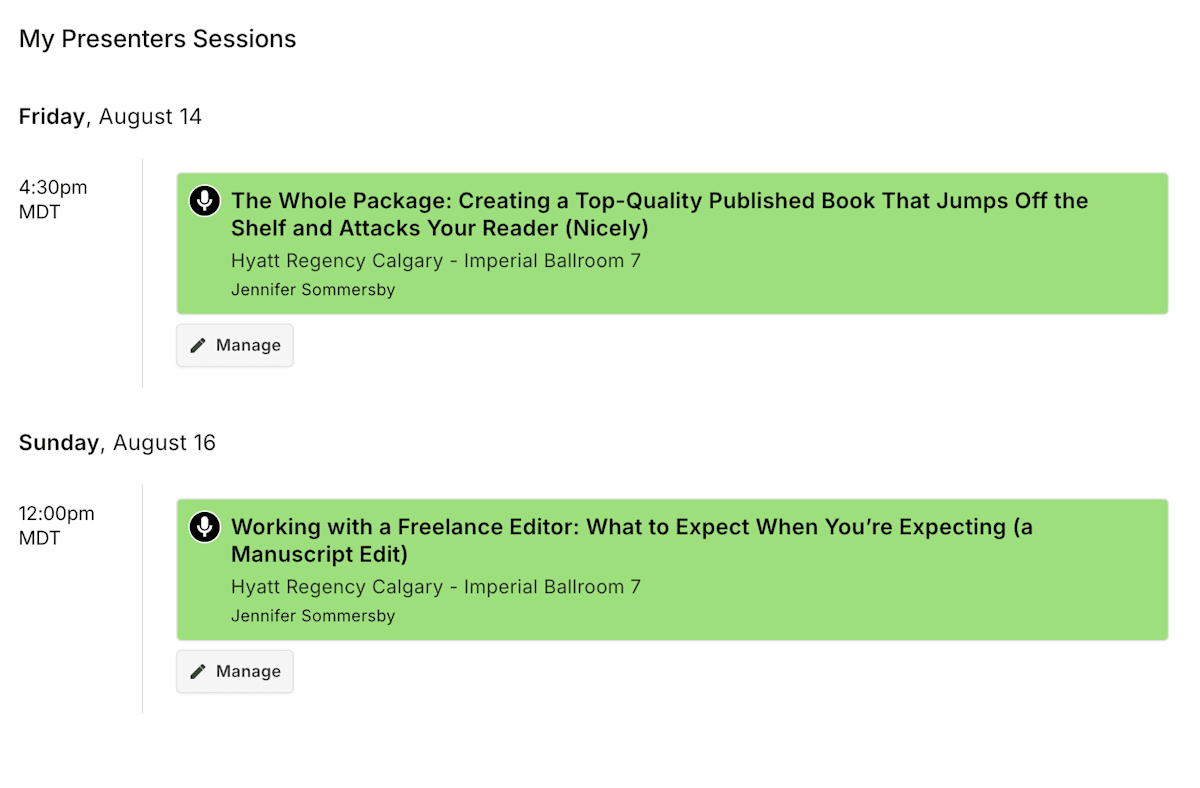Click MDT timezone beneath 4:30pm
Image resolution: width=1200 pixels, height=788 pixels.
pyautogui.click(x=40, y=212)
